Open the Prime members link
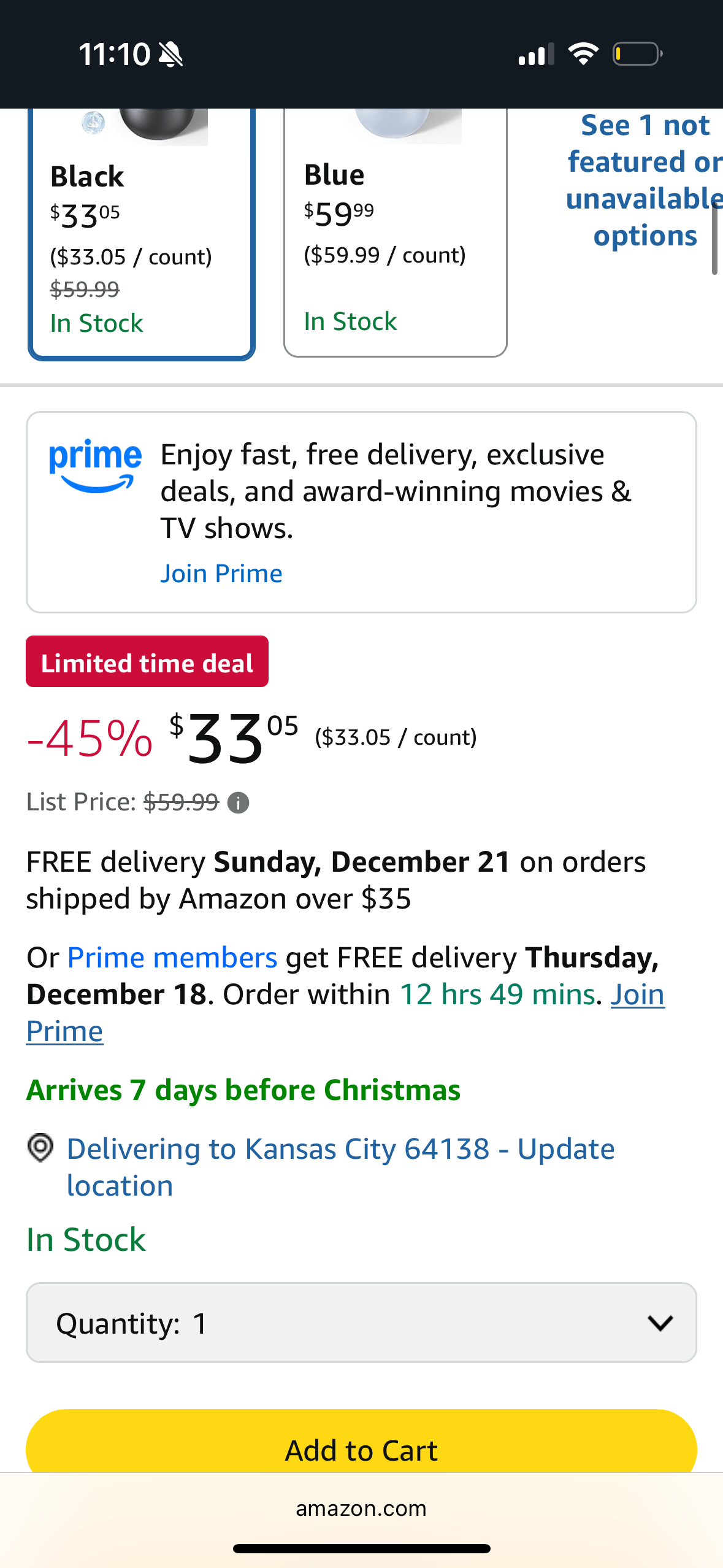This screenshot has height=1568, width=723. tap(172, 958)
